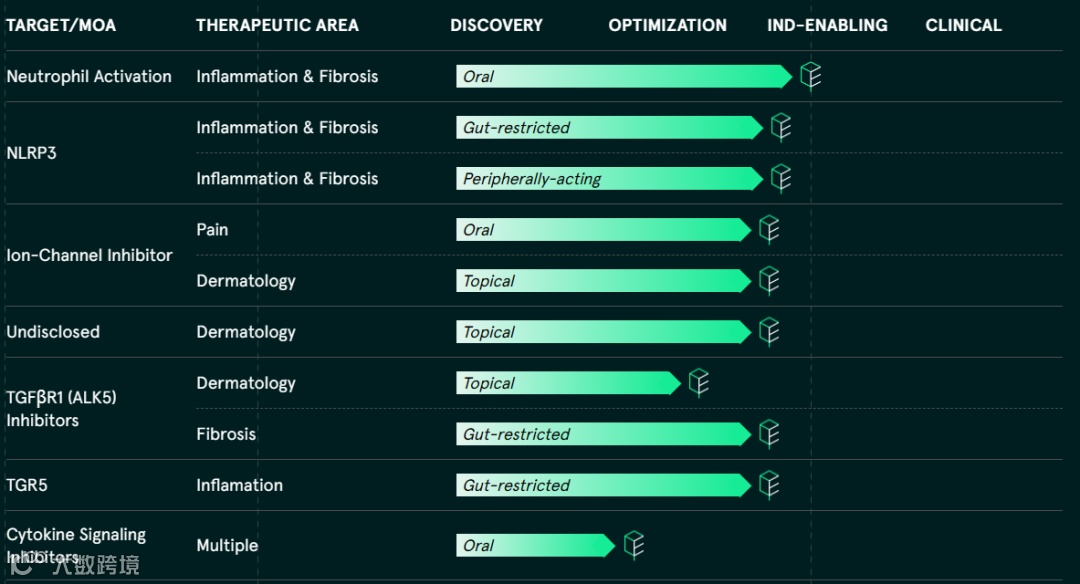Click the logo icon in the Fibrosis row
This screenshot has width=1080, height=584.
(769, 434)
